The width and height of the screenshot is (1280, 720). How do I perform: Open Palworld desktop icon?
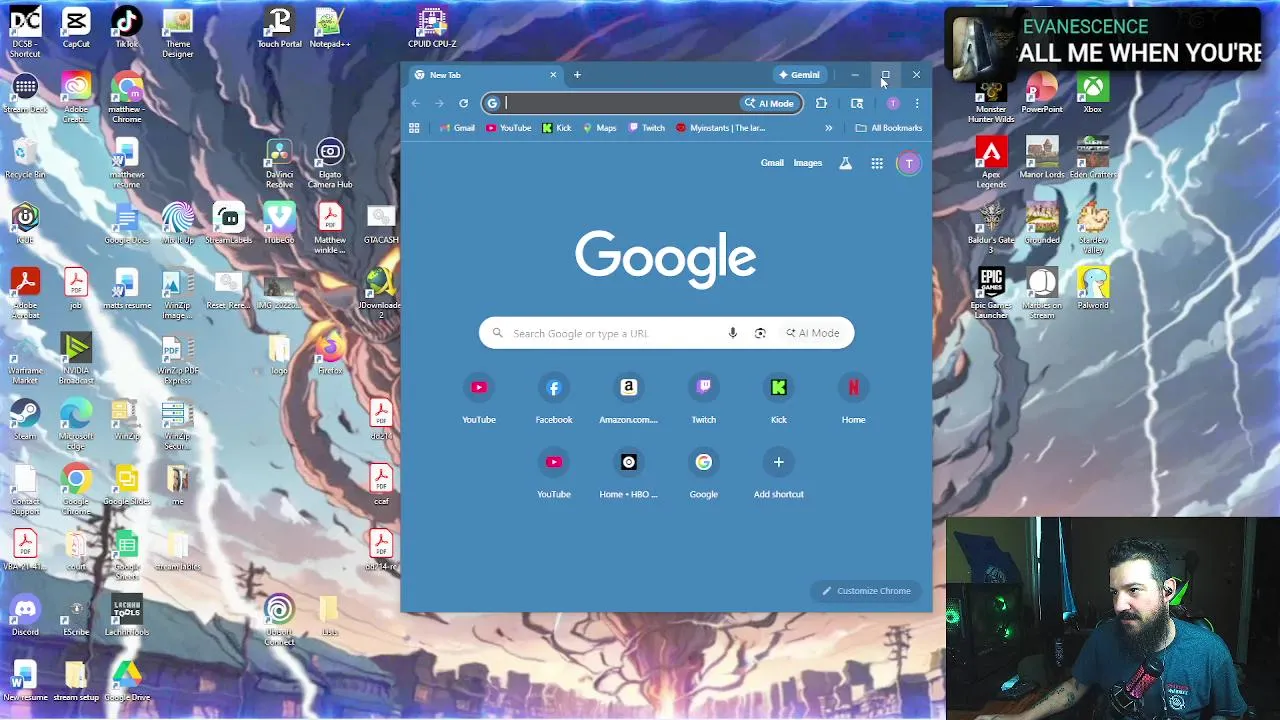click(1093, 289)
